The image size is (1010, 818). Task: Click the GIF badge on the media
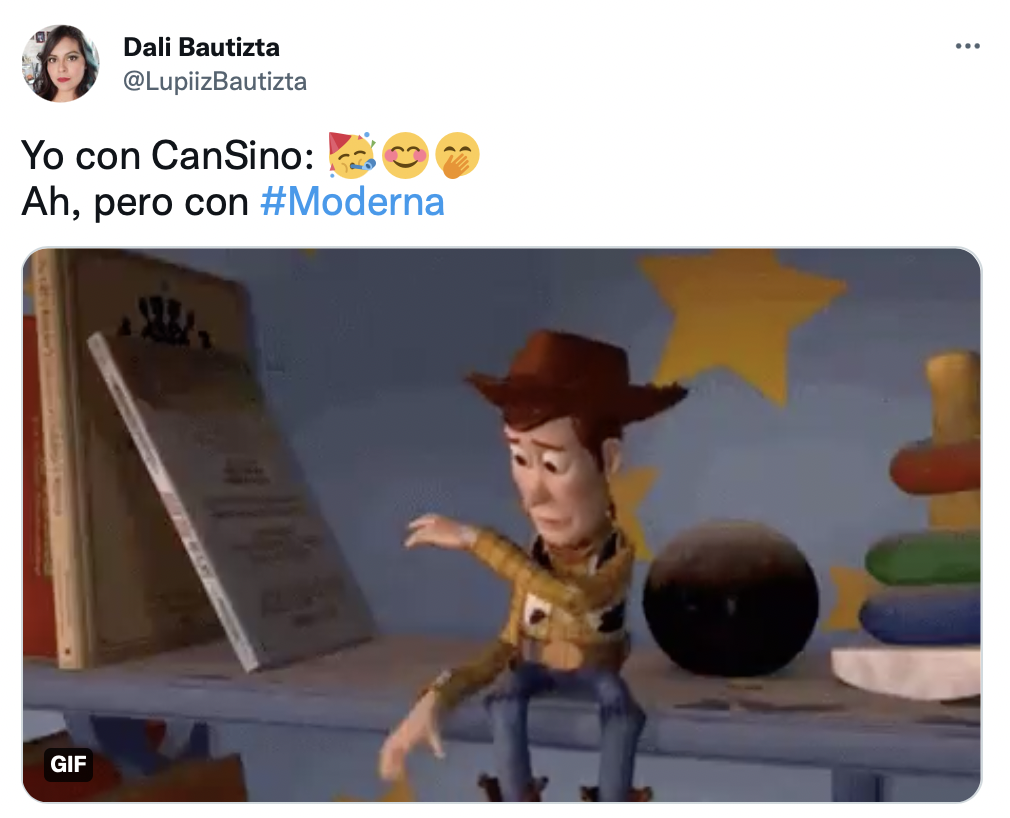[x=68, y=764]
